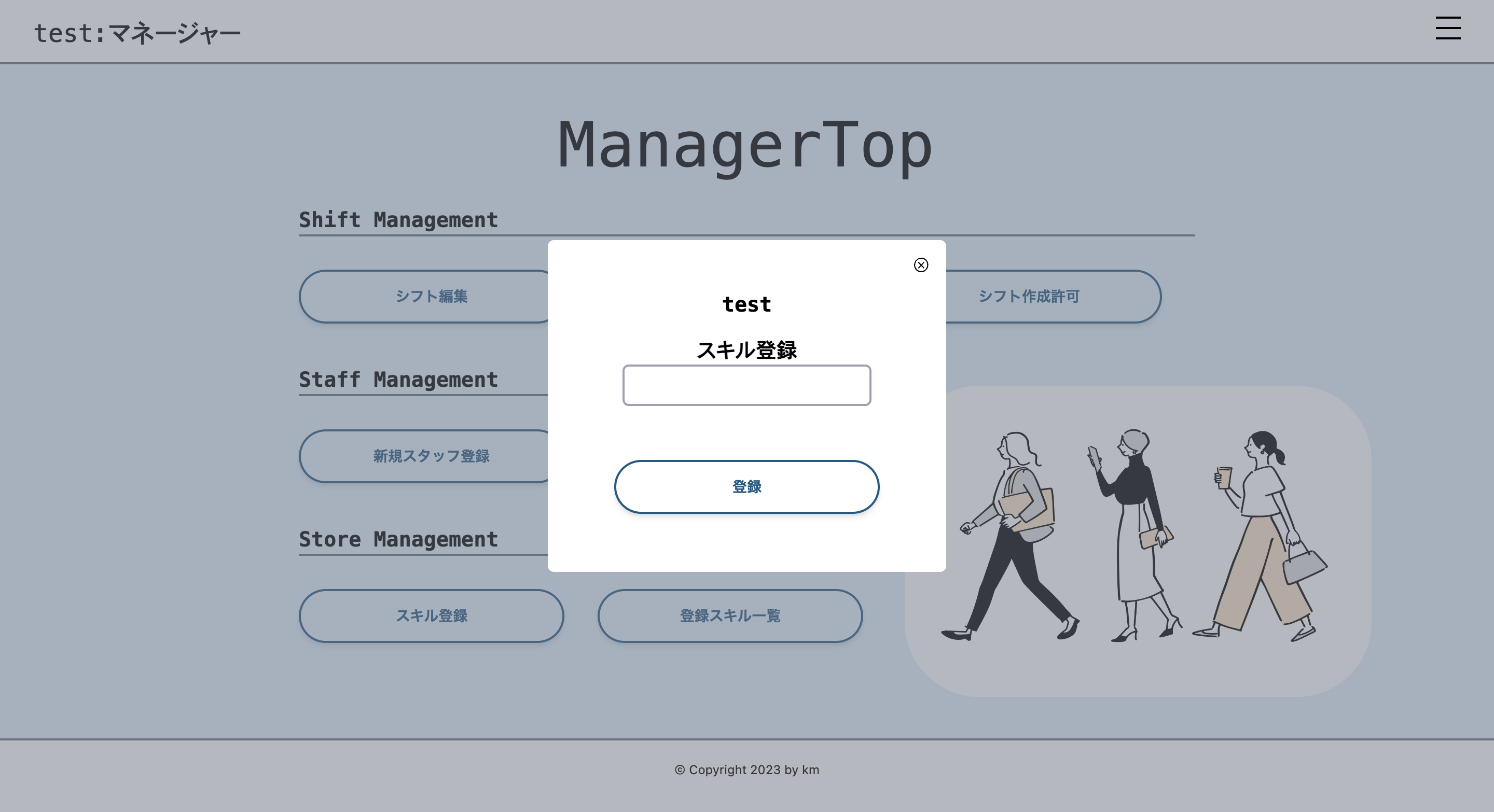Click the test label inside the modal
Image resolution: width=1494 pixels, height=812 pixels.
coord(746,304)
